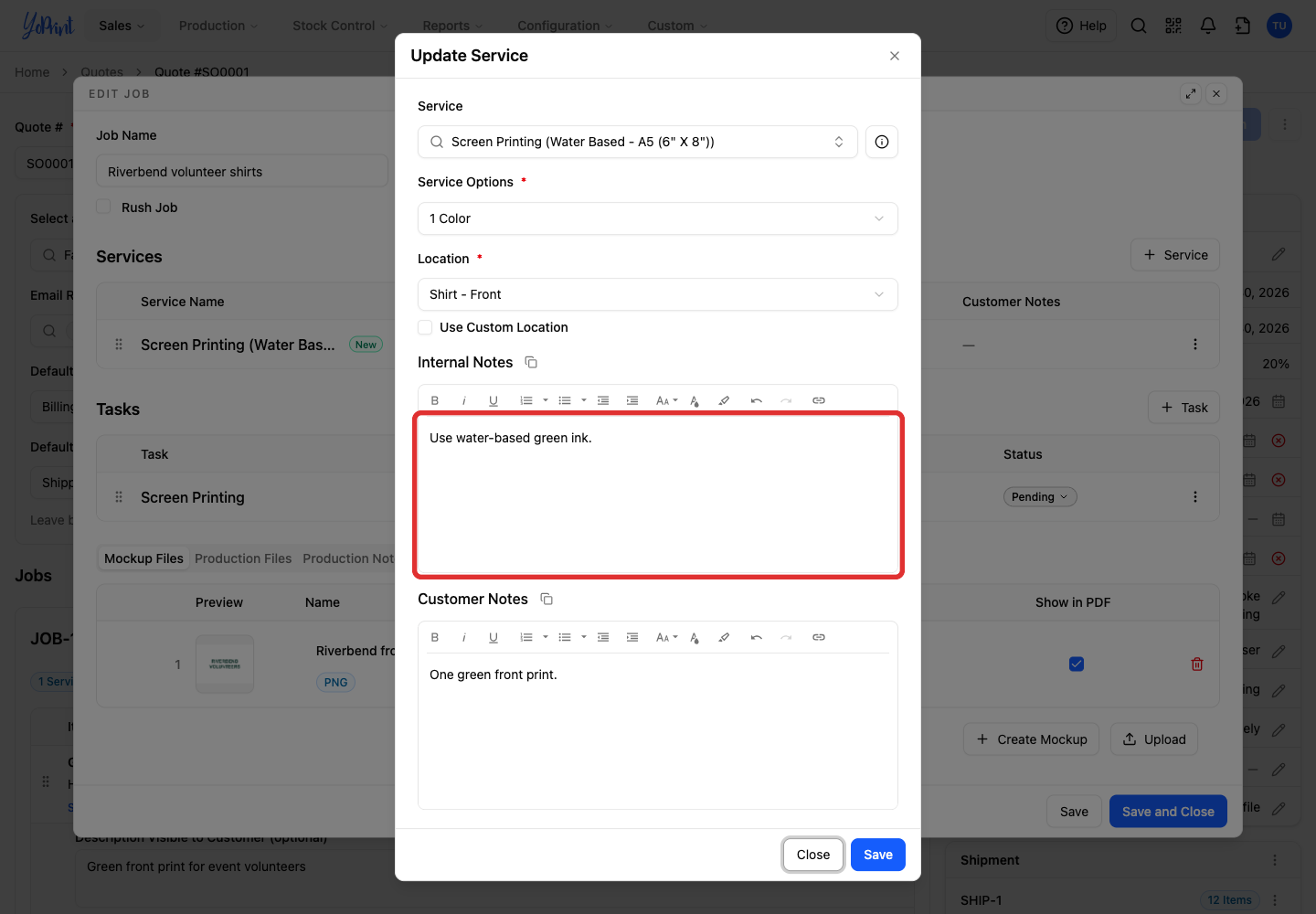Click Save in Update Service dialog
The width and height of the screenshot is (1316, 914).
pyautogui.click(x=878, y=855)
